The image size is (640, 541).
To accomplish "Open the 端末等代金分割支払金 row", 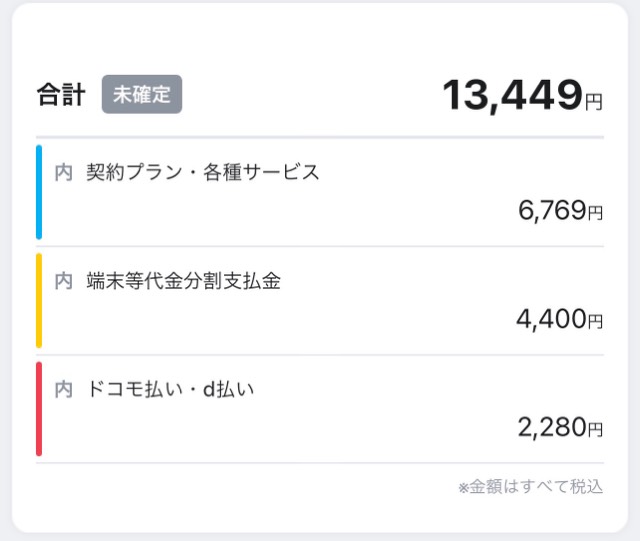I will pos(320,301).
